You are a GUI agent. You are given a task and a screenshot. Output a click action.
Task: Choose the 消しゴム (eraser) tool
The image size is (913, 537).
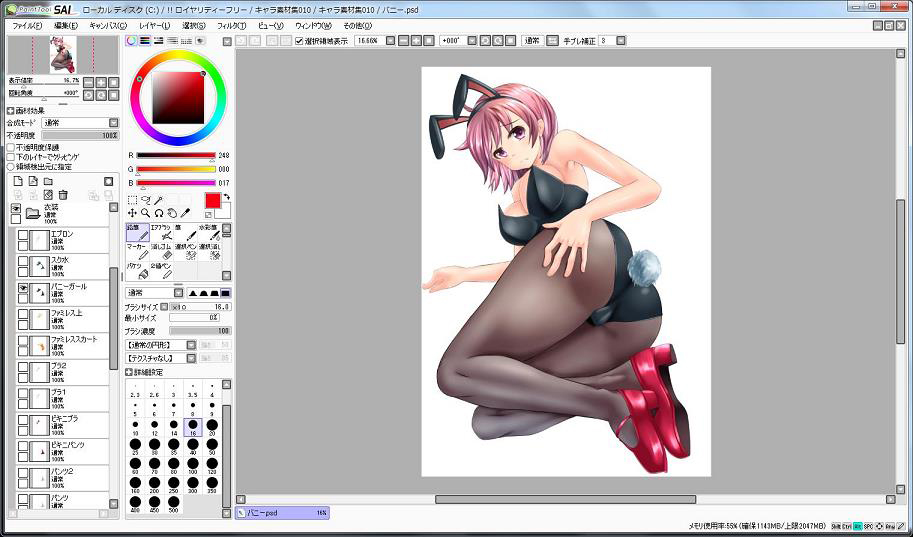(161, 252)
